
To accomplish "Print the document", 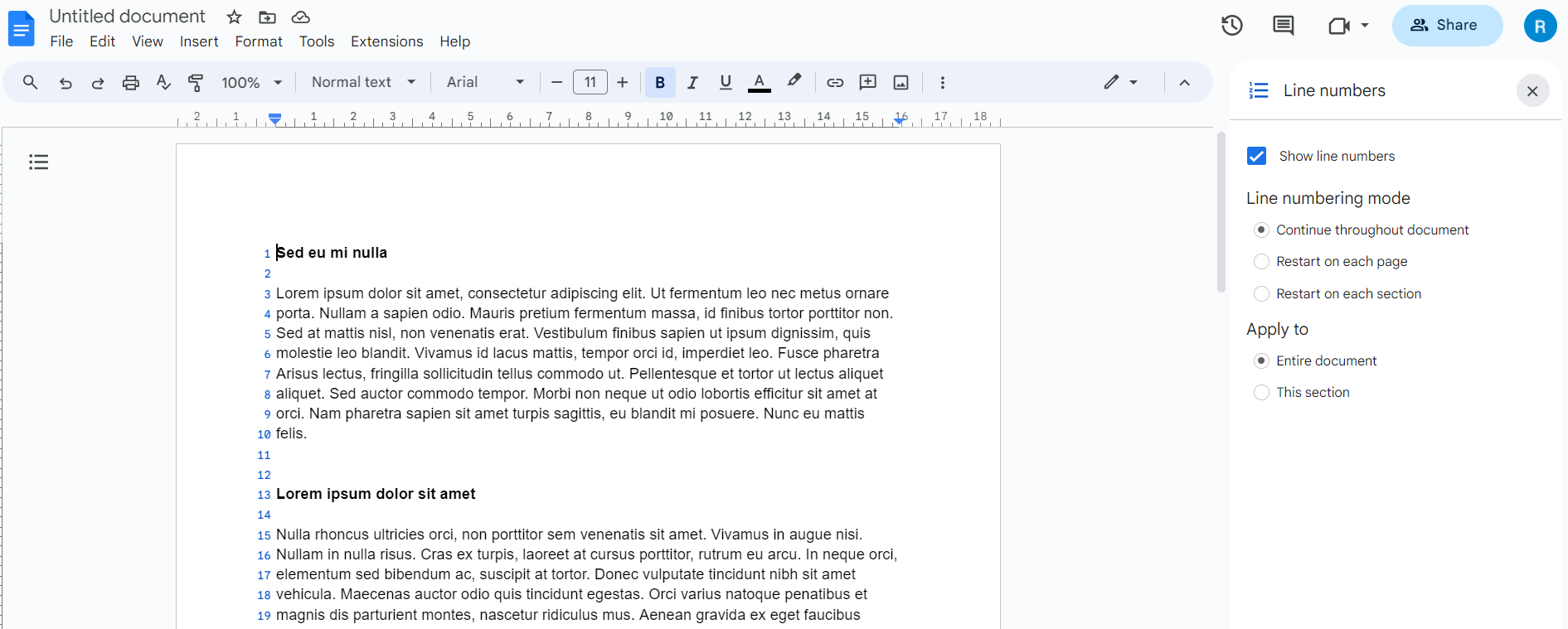I will (131, 82).
